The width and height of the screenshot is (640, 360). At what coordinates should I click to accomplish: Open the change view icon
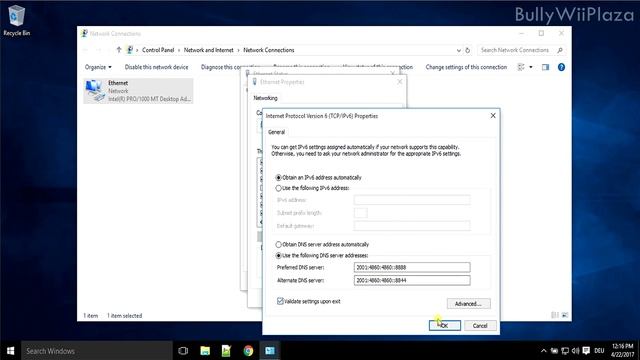(521, 67)
